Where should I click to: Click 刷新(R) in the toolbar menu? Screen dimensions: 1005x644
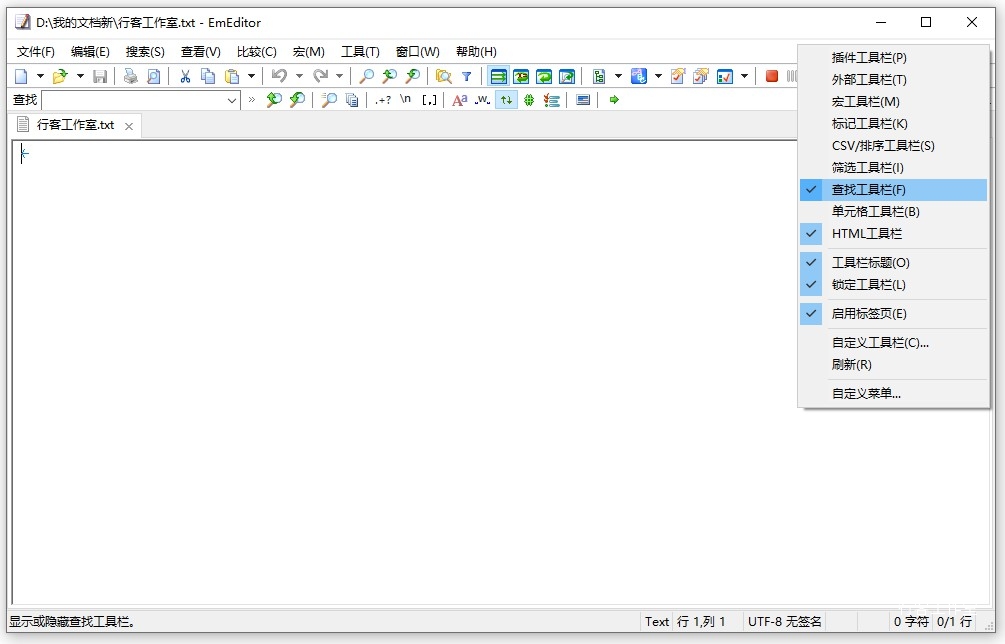click(893, 365)
